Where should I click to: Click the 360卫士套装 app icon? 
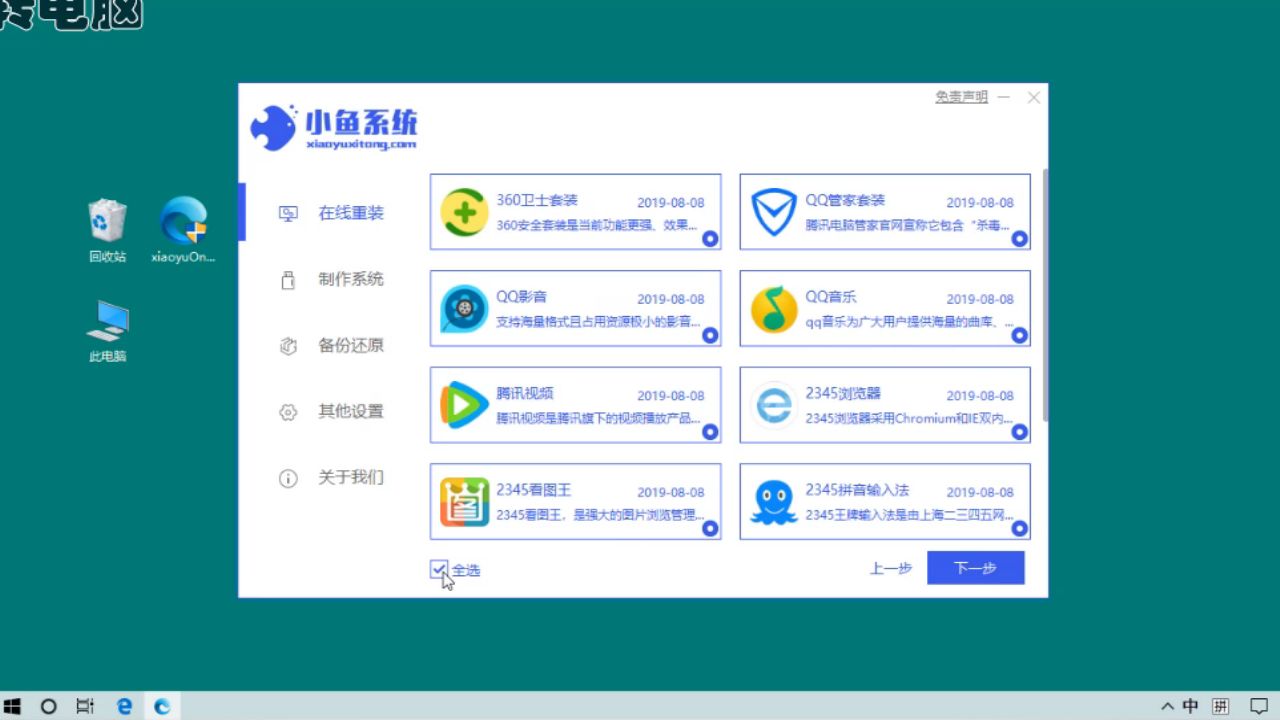(464, 212)
